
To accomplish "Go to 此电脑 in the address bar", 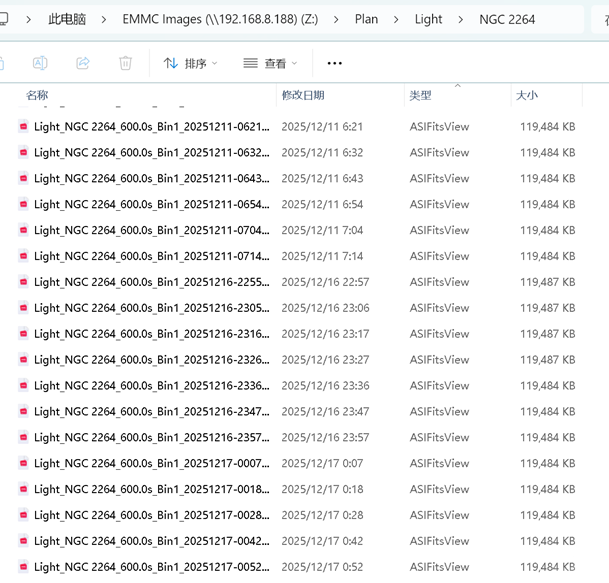I will tap(67, 19).
